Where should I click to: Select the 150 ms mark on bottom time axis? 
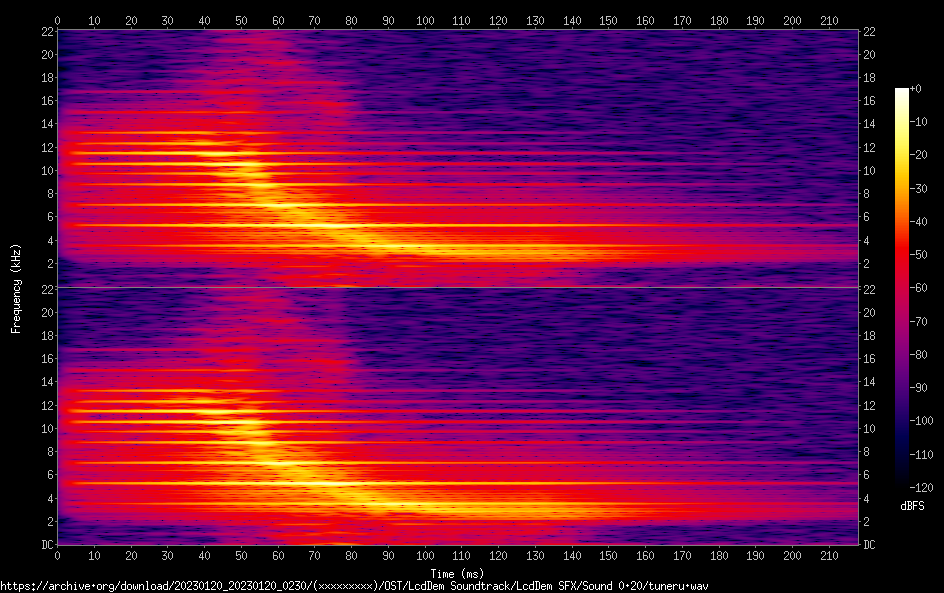click(609, 555)
